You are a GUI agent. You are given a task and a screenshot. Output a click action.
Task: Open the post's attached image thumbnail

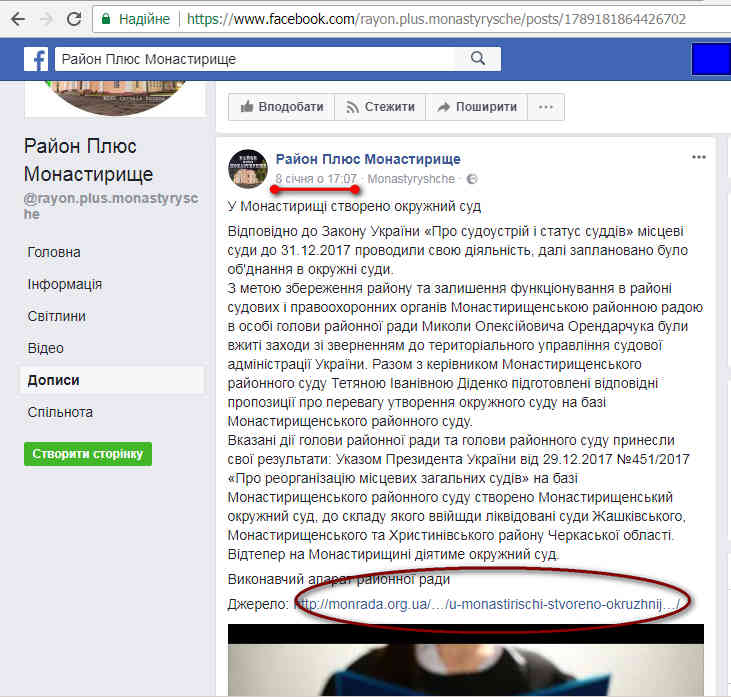coord(466,660)
